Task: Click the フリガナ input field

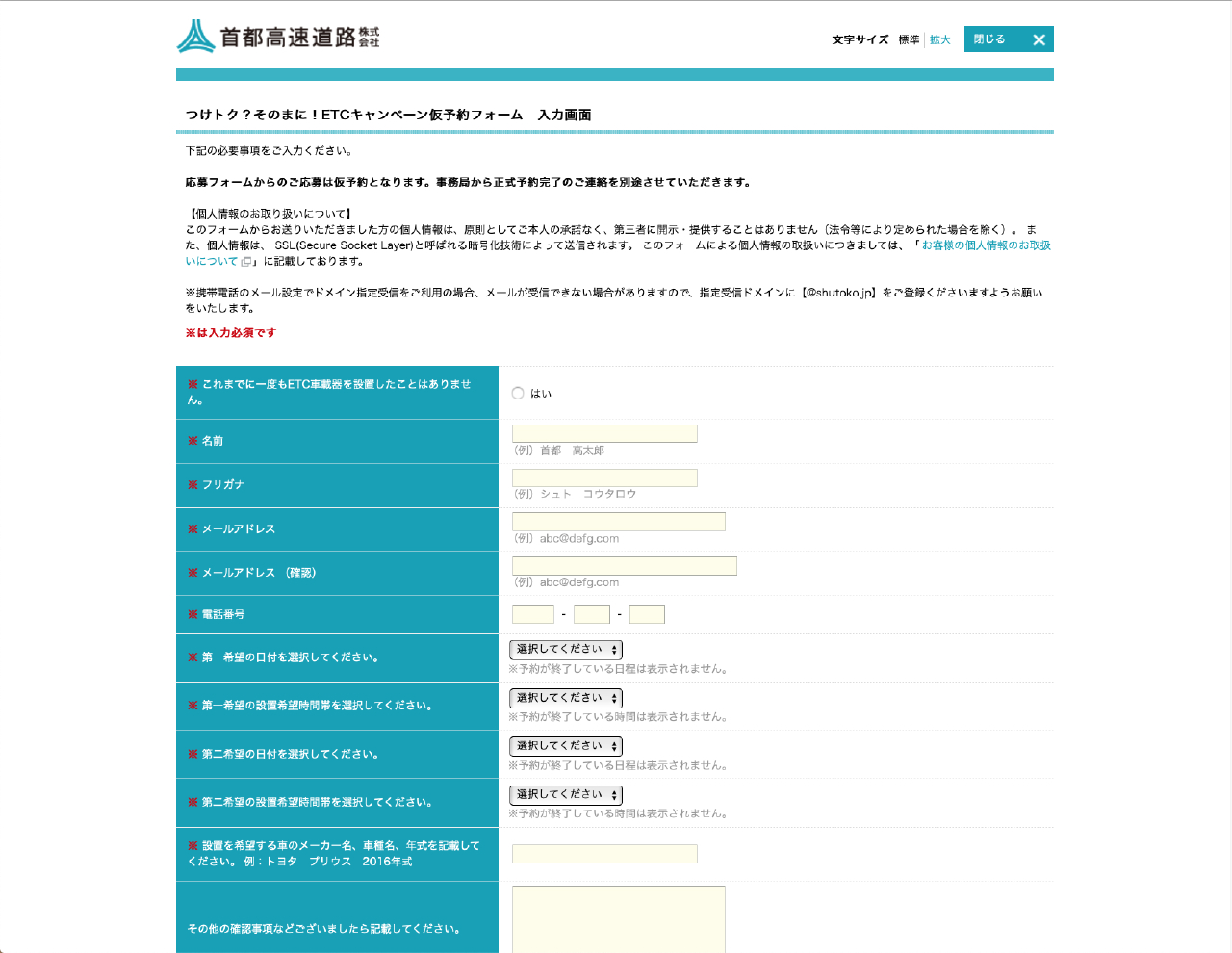Action: click(x=604, y=477)
